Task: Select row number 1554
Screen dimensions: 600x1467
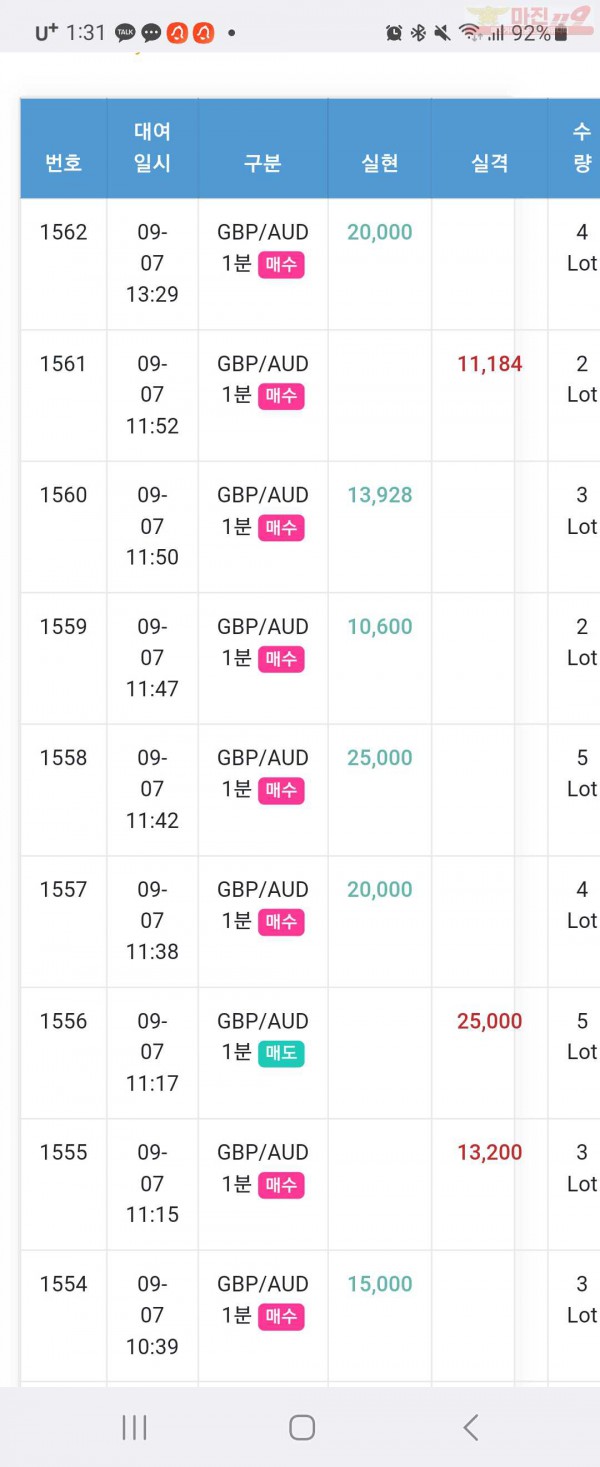Action: pyautogui.click(x=63, y=1284)
